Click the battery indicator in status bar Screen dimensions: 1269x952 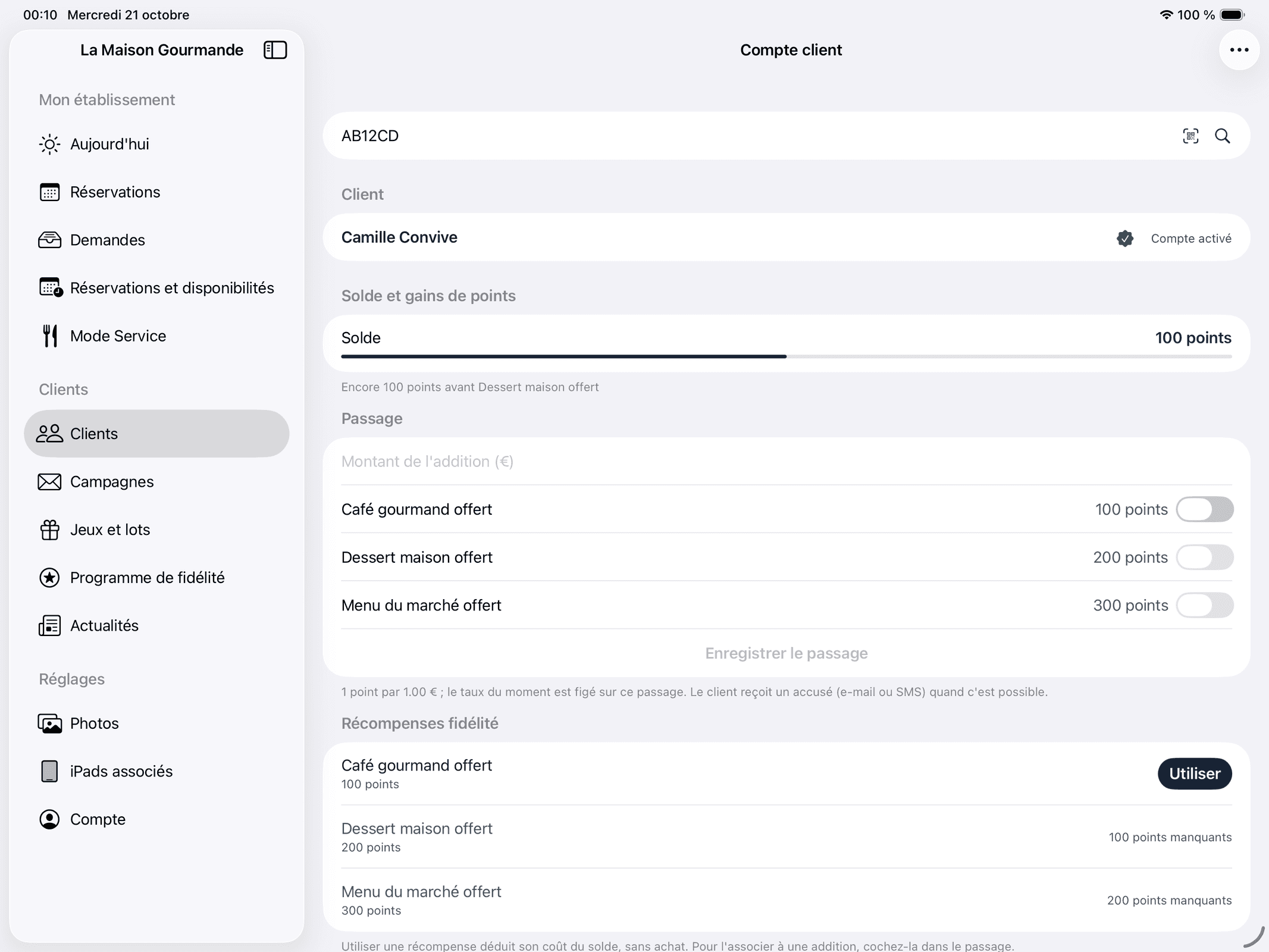[x=1232, y=15]
